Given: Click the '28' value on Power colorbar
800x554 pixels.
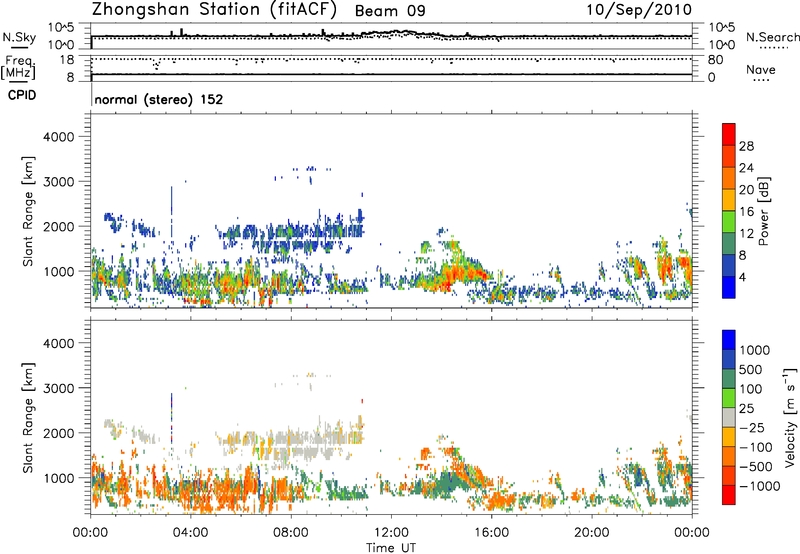Looking at the screenshot, I should tap(746, 146).
